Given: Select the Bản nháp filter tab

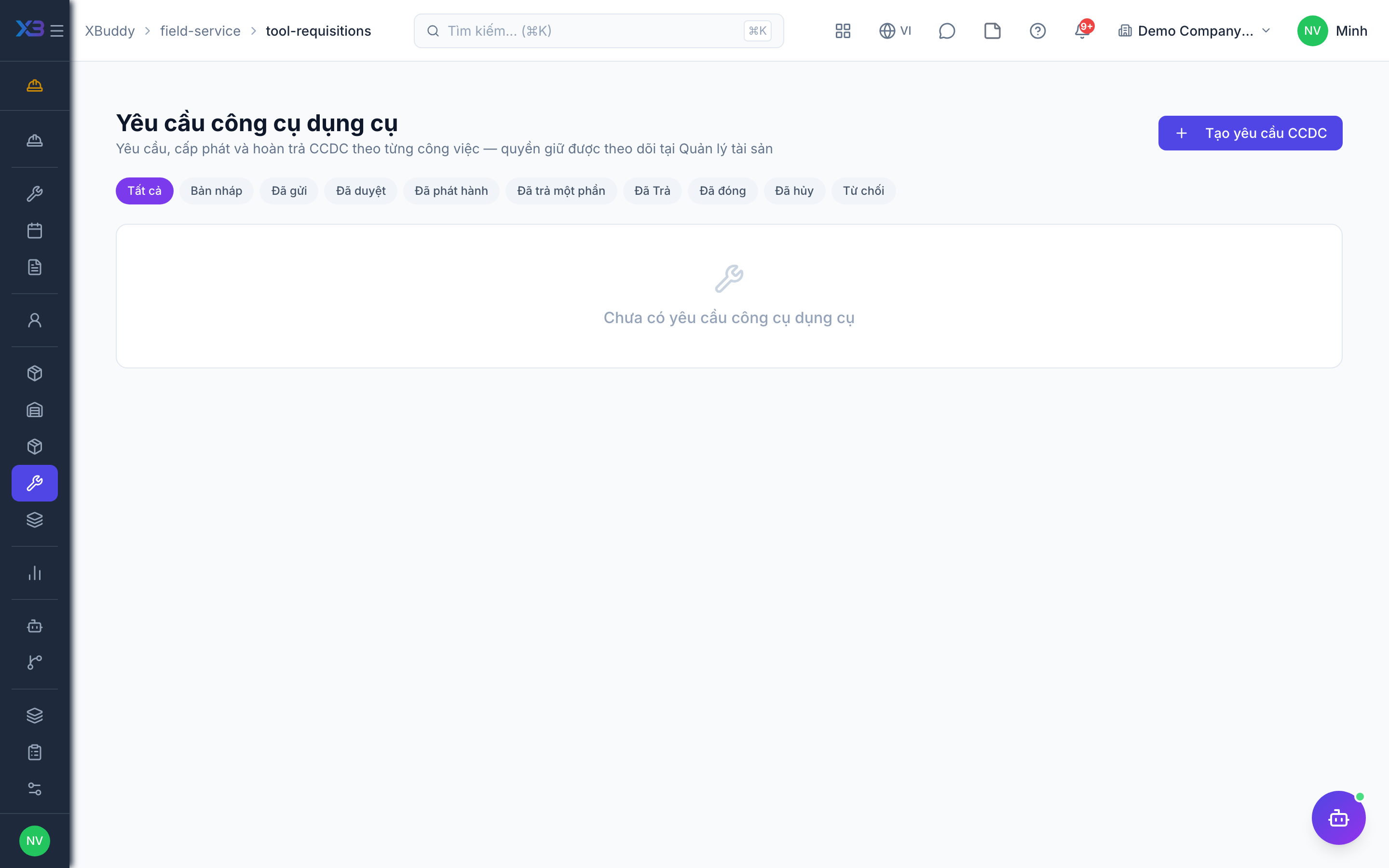Looking at the screenshot, I should click(217, 190).
